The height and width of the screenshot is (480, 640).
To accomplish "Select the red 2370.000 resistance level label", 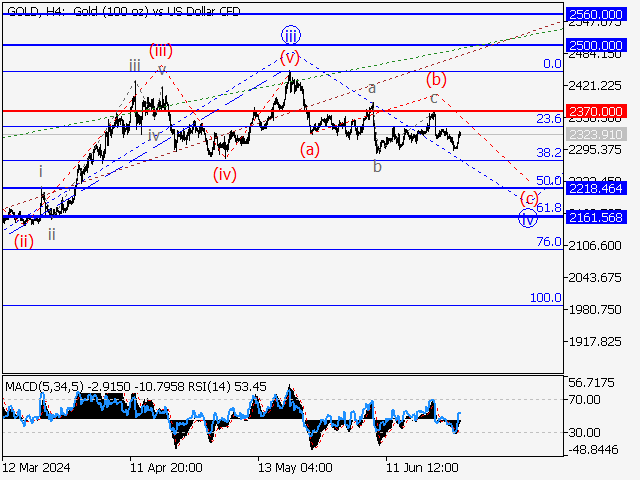I will pos(595,111).
